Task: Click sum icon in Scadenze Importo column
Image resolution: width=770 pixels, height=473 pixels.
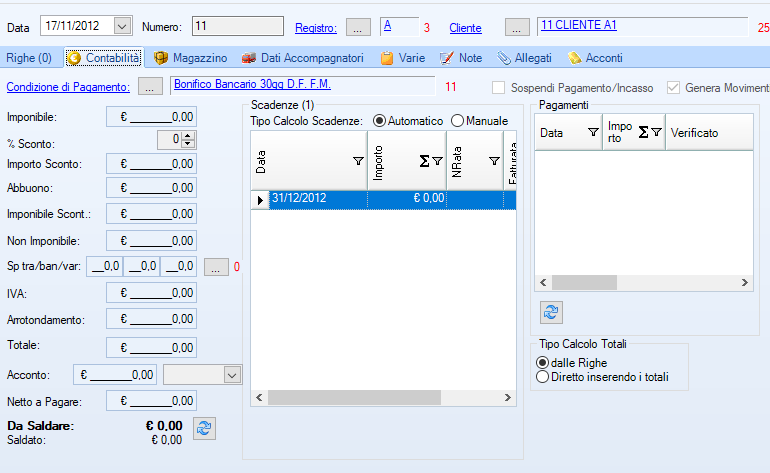Action: 423,161
